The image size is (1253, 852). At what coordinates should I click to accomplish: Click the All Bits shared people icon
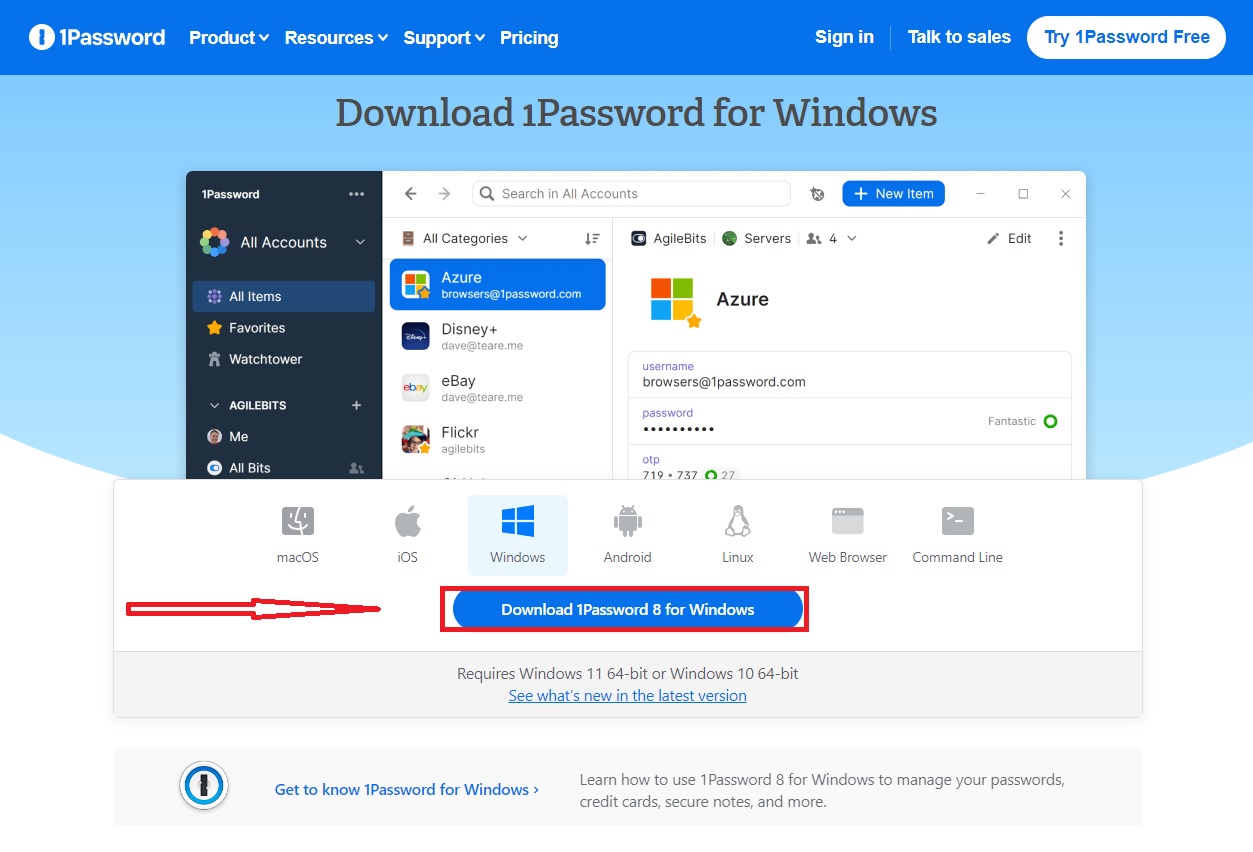[356, 467]
